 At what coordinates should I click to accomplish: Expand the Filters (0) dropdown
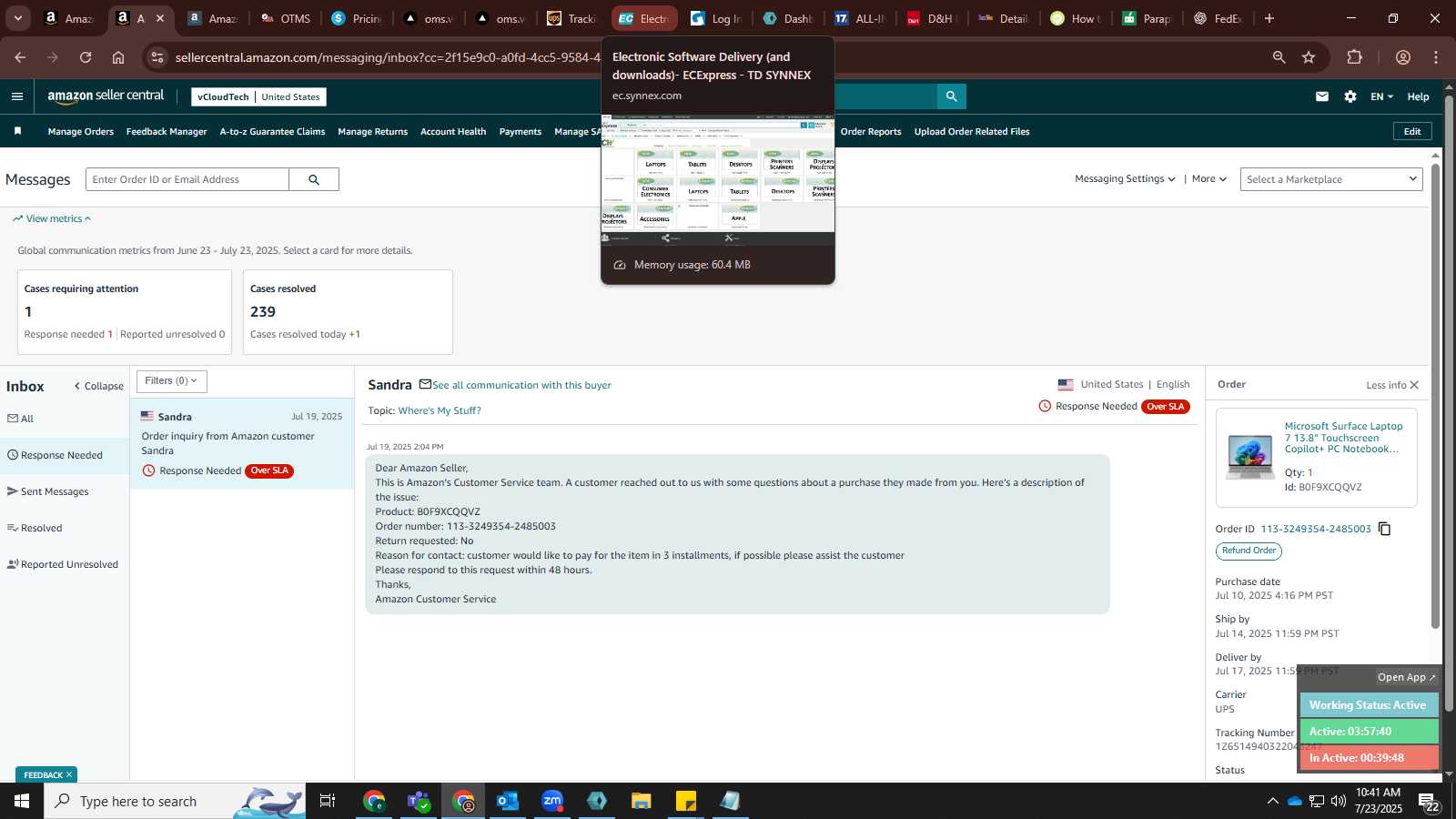pyautogui.click(x=171, y=381)
